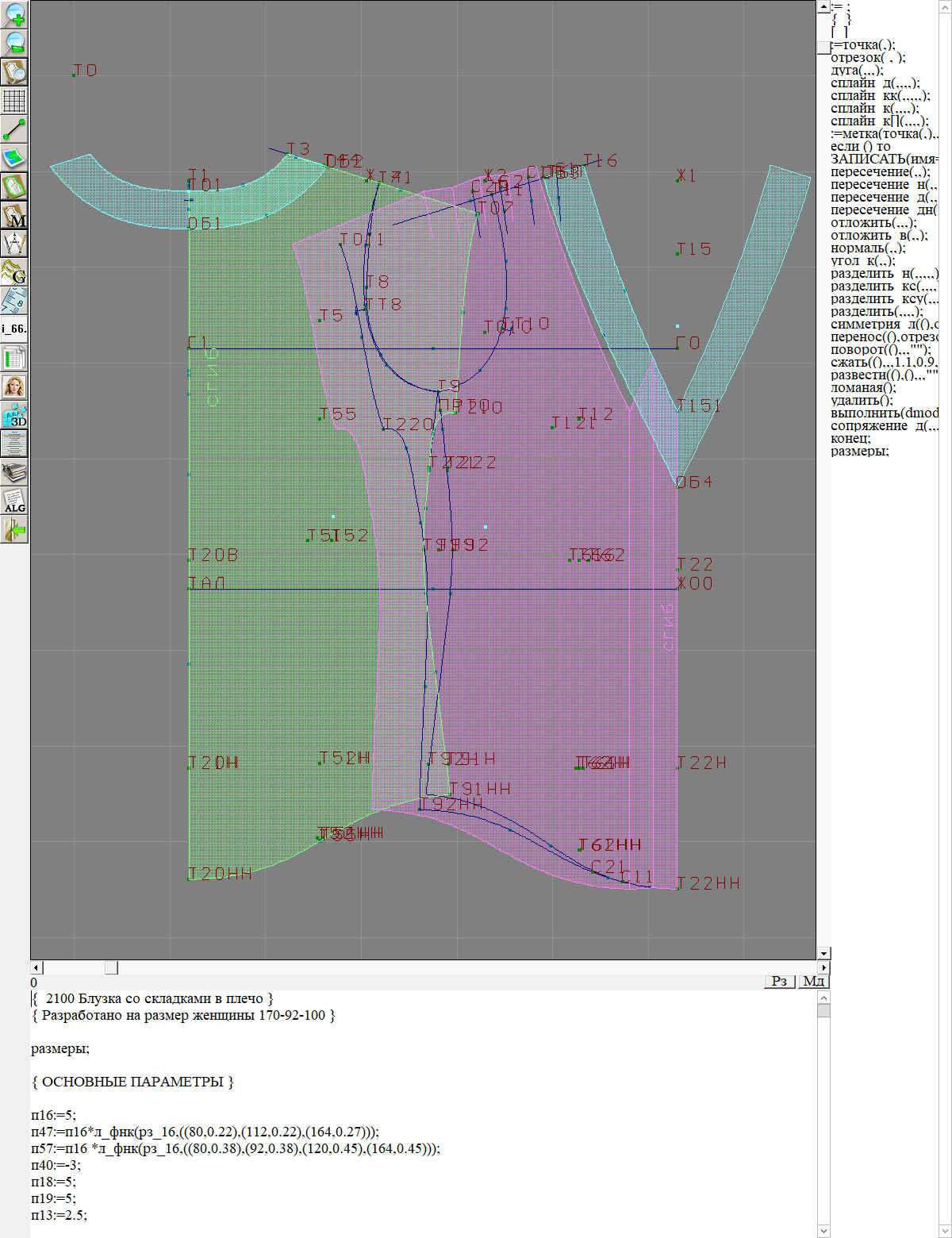Select the line segment tool icon

(x=15, y=129)
